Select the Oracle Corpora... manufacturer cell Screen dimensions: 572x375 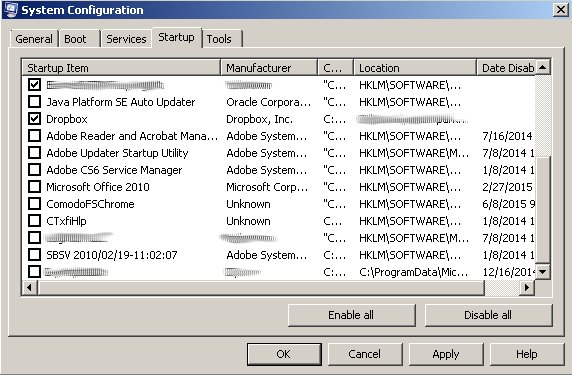(268, 102)
